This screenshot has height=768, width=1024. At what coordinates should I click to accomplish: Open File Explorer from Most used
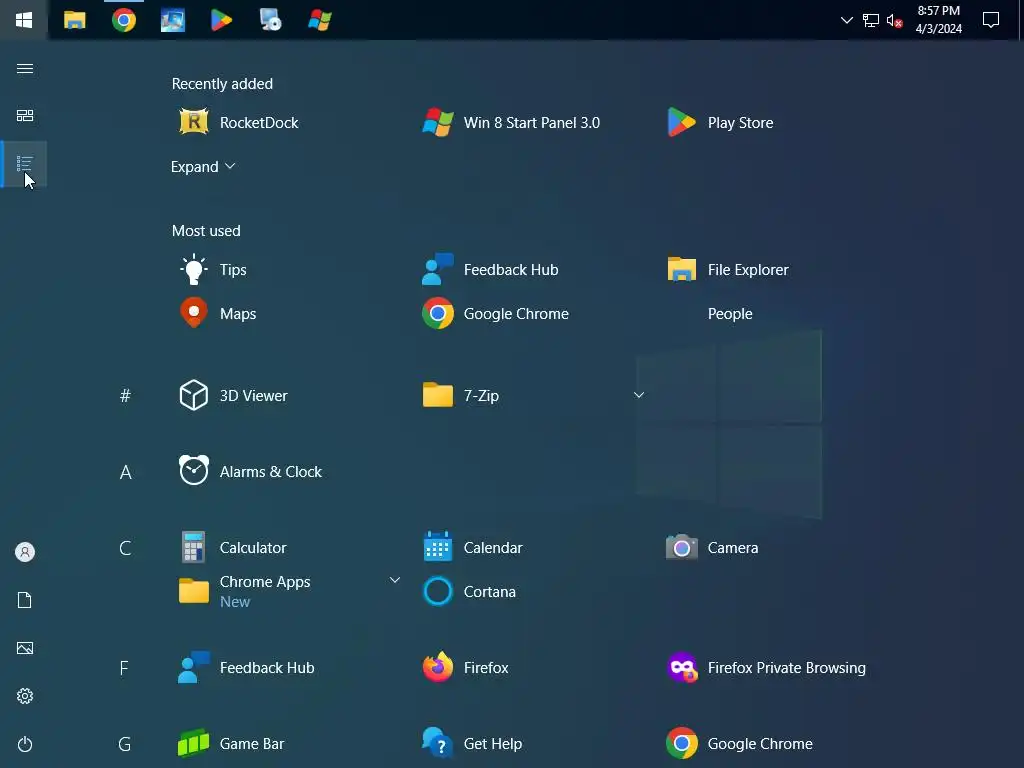point(728,269)
